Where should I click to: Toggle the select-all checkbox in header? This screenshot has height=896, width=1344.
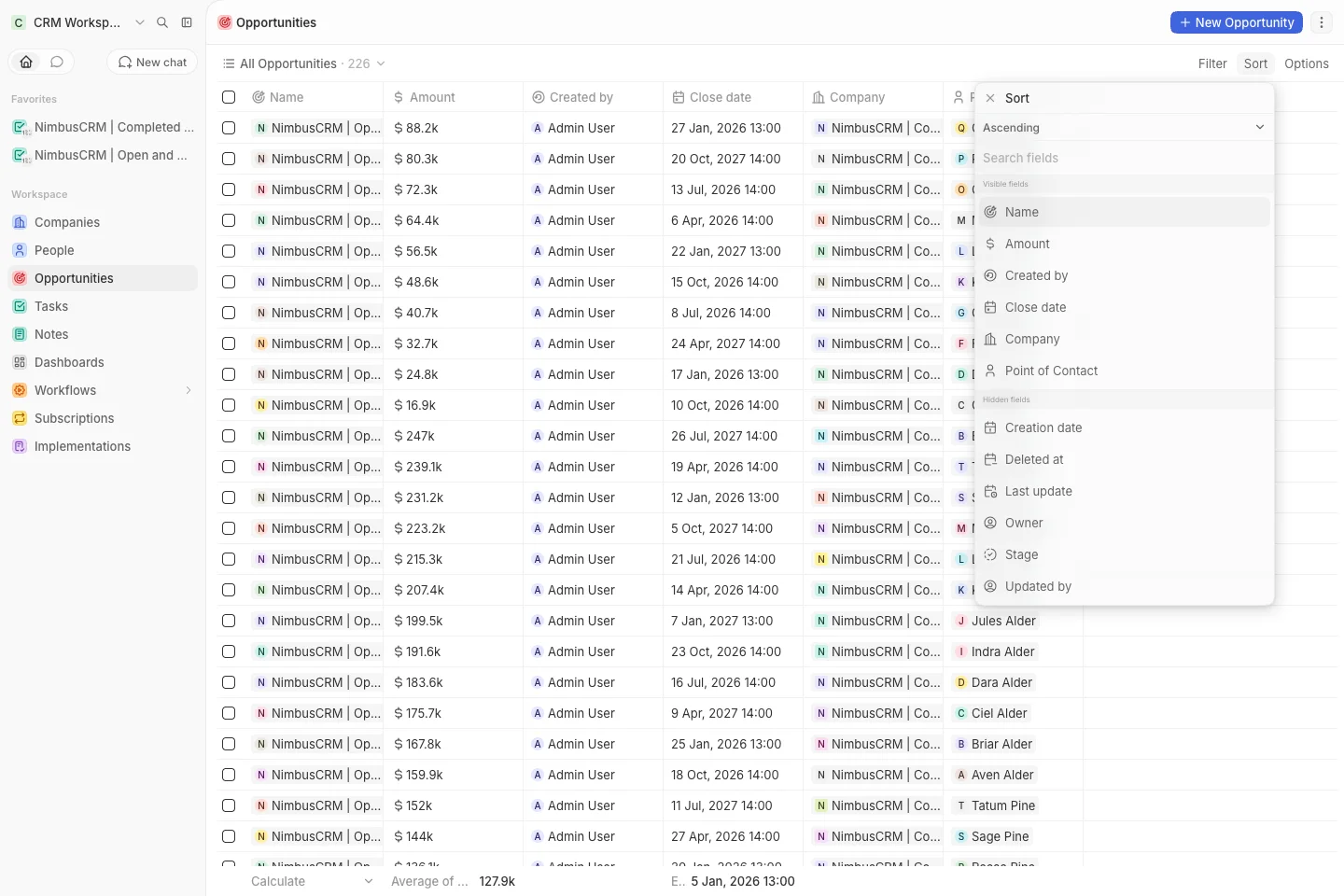229,97
